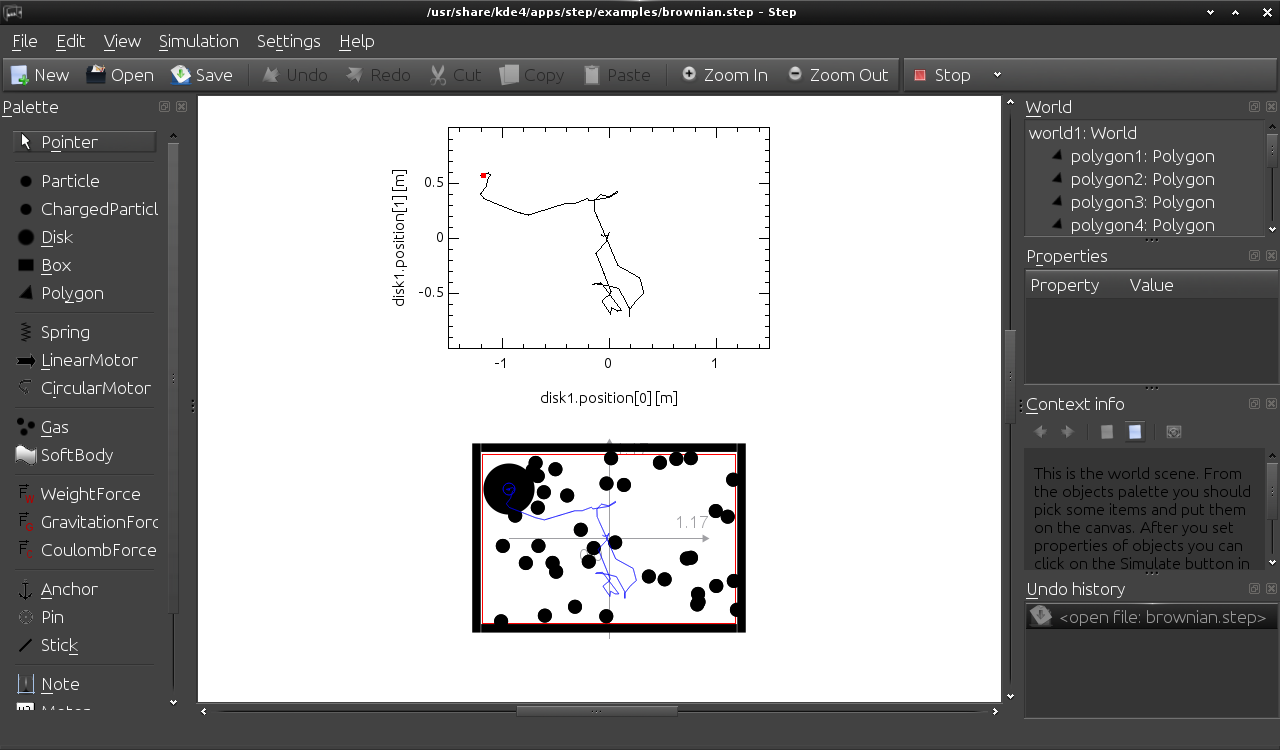Click the open file: brownian.step history entry
This screenshot has width=1280, height=750.
[1151, 617]
